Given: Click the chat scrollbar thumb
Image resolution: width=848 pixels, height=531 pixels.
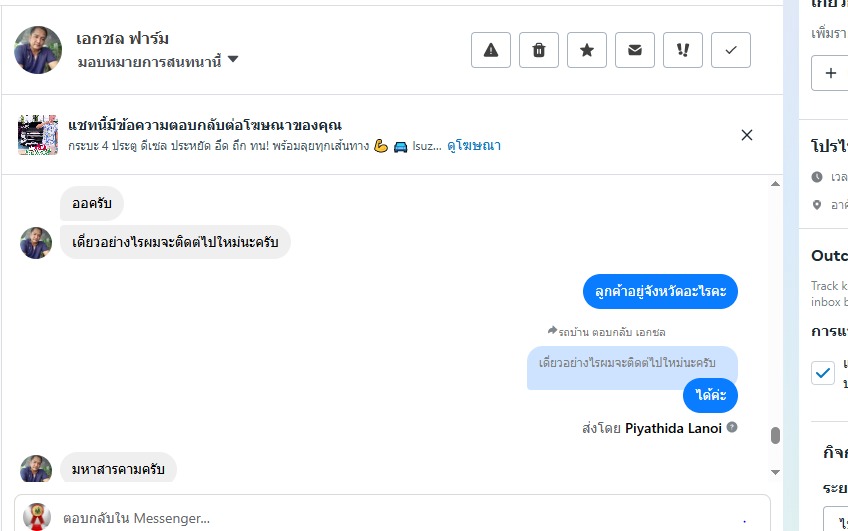Looking at the screenshot, I should [775, 435].
